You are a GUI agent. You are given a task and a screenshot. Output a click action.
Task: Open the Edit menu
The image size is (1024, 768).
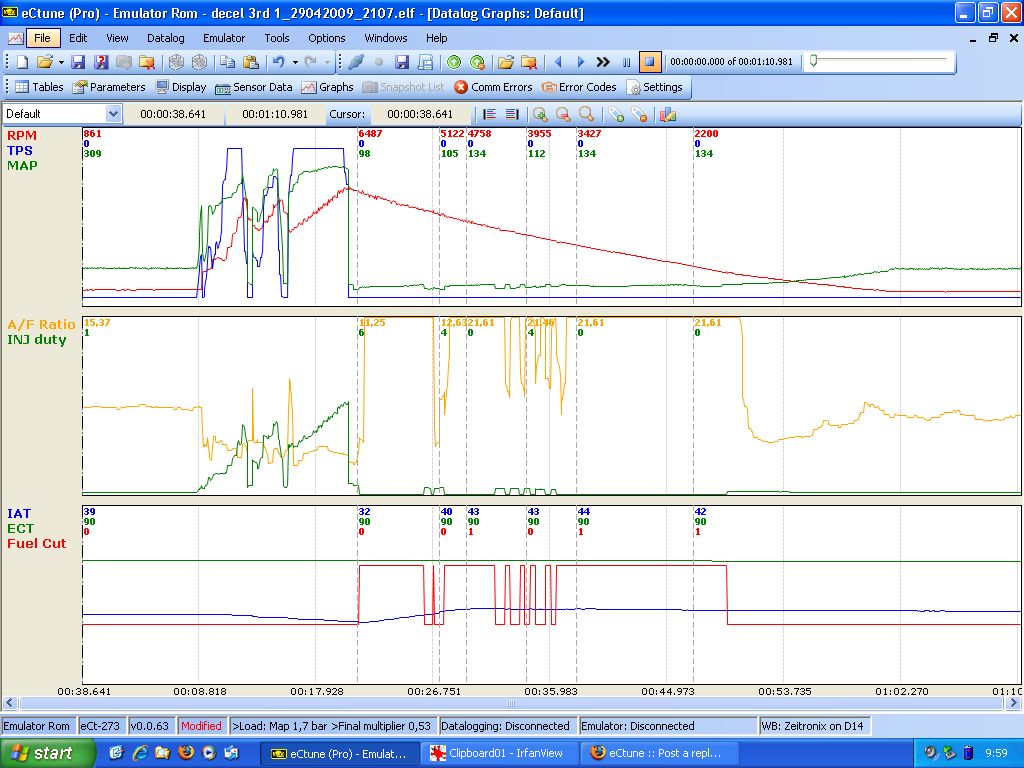78,38
